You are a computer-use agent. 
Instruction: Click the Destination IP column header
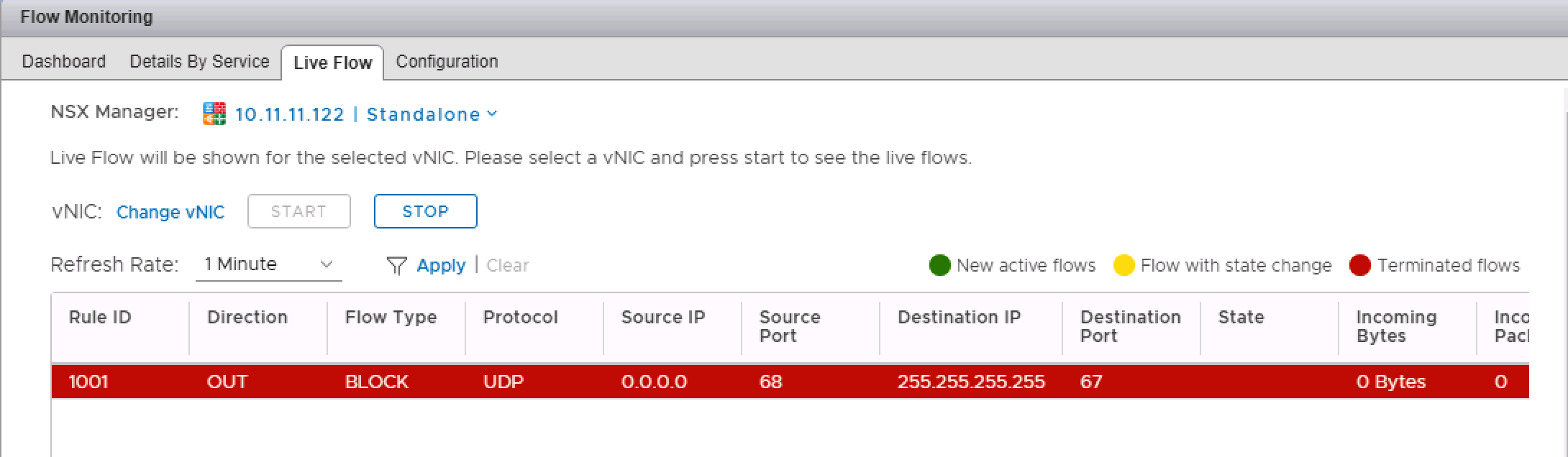959,318
